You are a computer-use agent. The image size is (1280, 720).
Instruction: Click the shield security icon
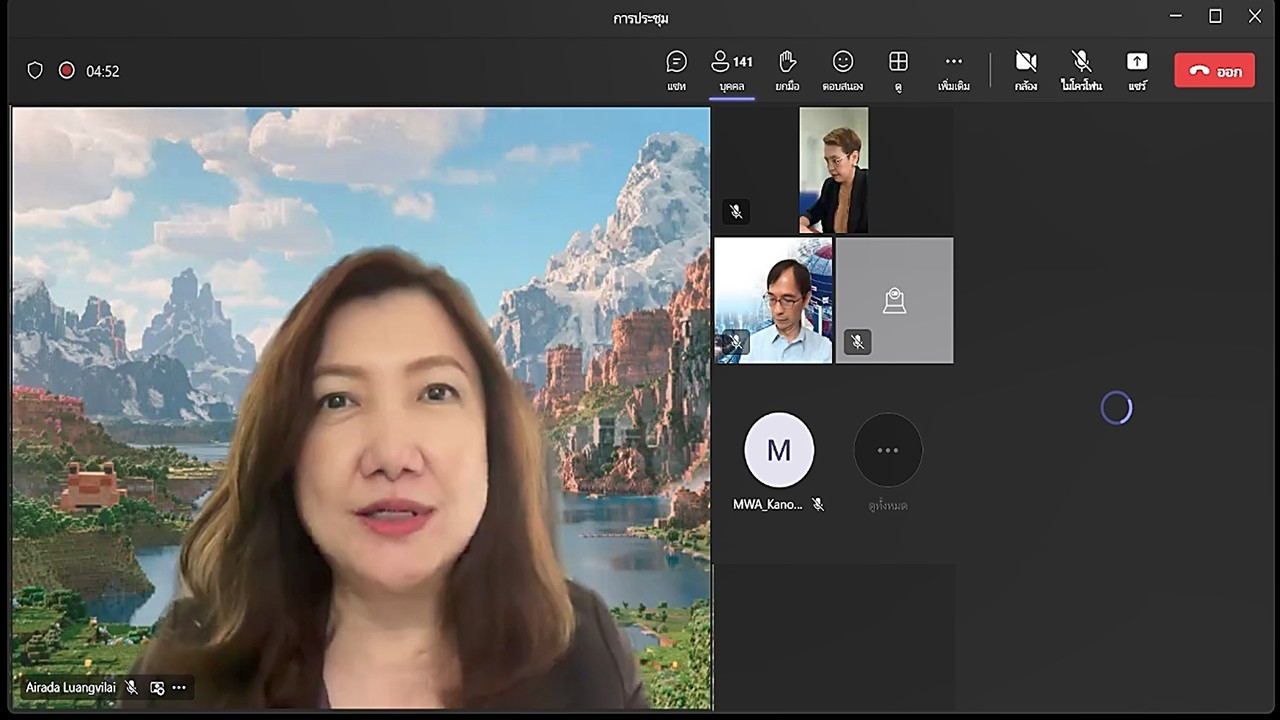35,71
